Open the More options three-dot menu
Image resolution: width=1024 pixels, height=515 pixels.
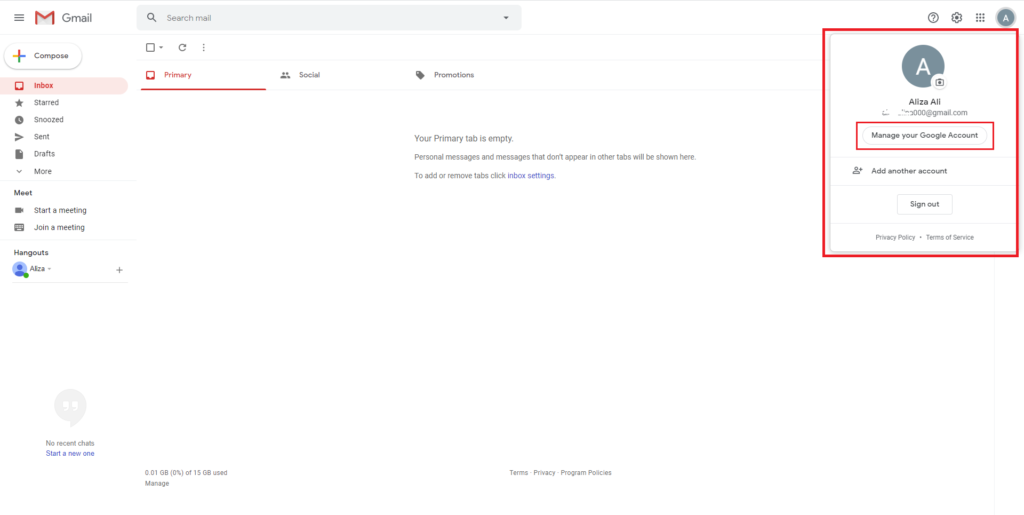click(204, 47)
